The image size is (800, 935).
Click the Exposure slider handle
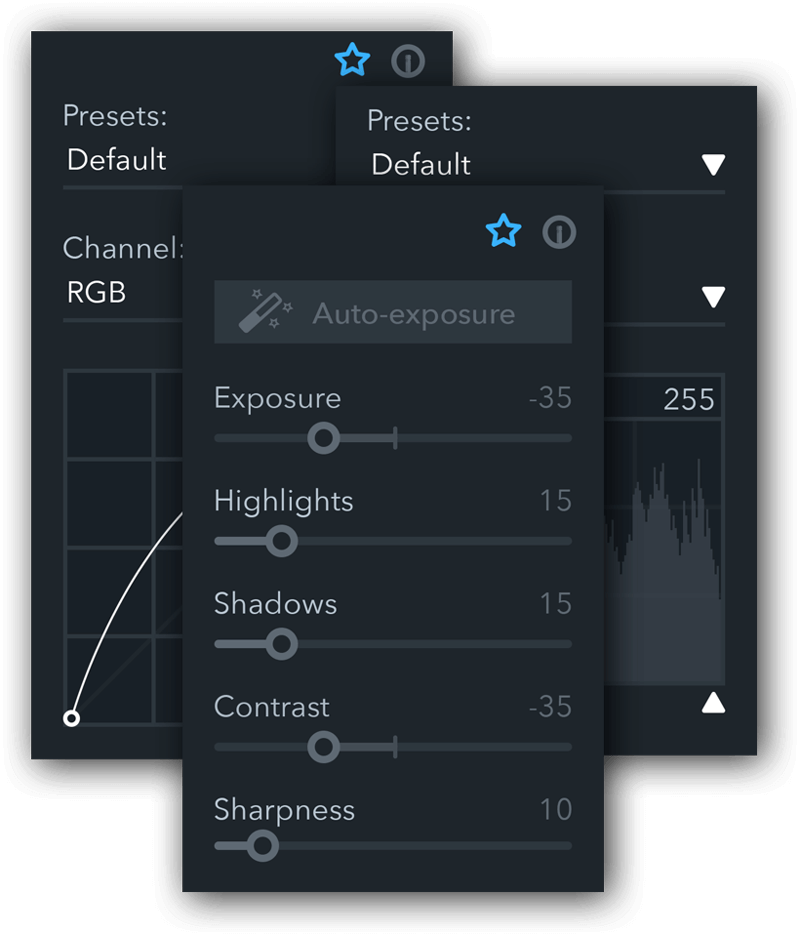(324, 438)
